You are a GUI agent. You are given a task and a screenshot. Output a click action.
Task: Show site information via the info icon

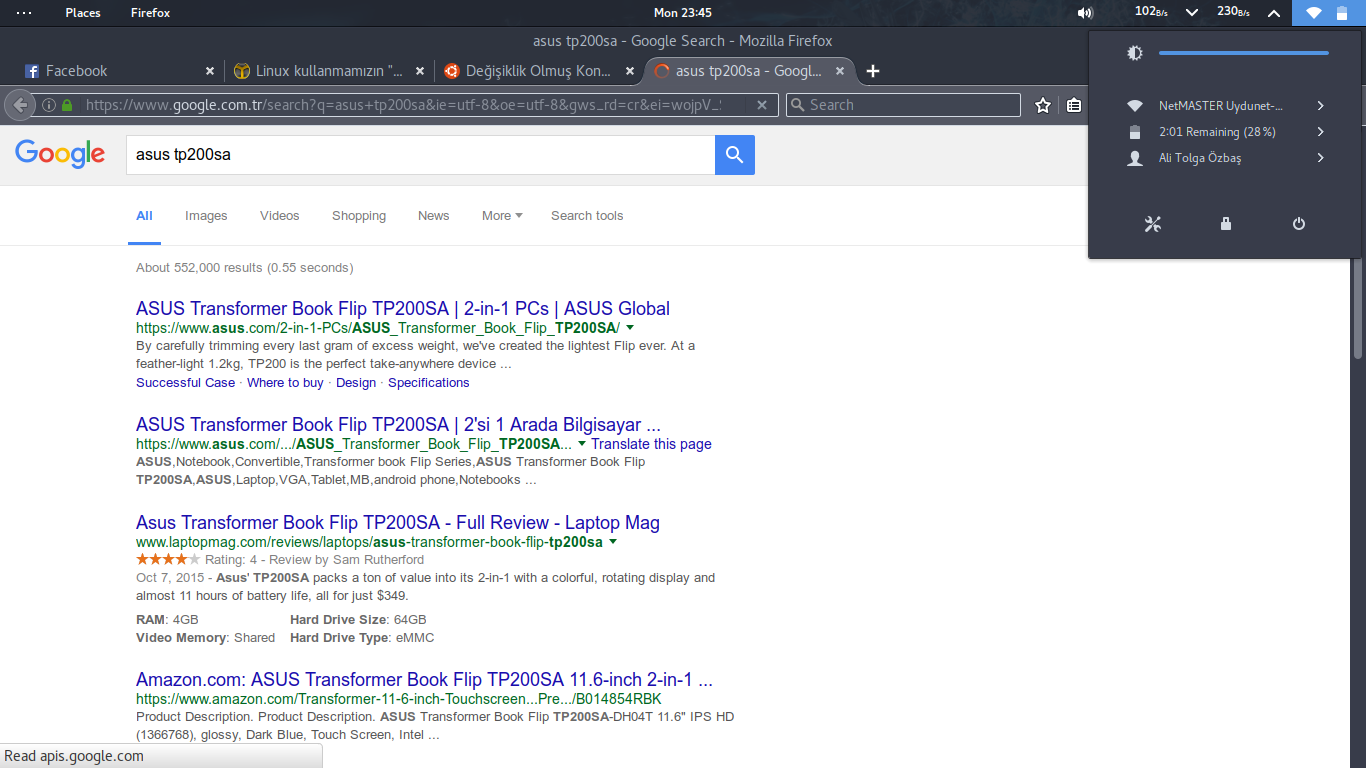48,105
